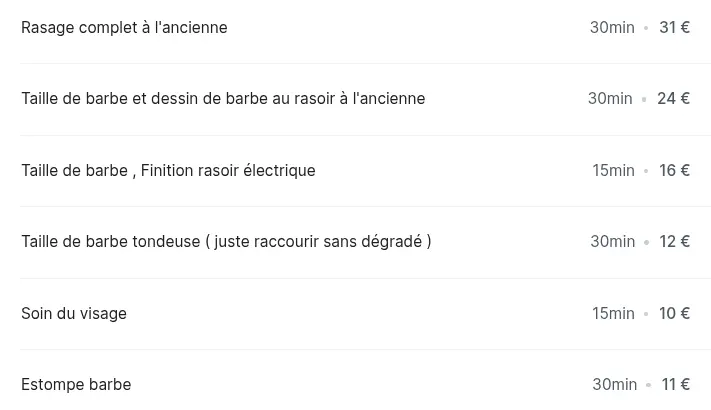Click the 24 € price
711x410 pixels.
673,99
